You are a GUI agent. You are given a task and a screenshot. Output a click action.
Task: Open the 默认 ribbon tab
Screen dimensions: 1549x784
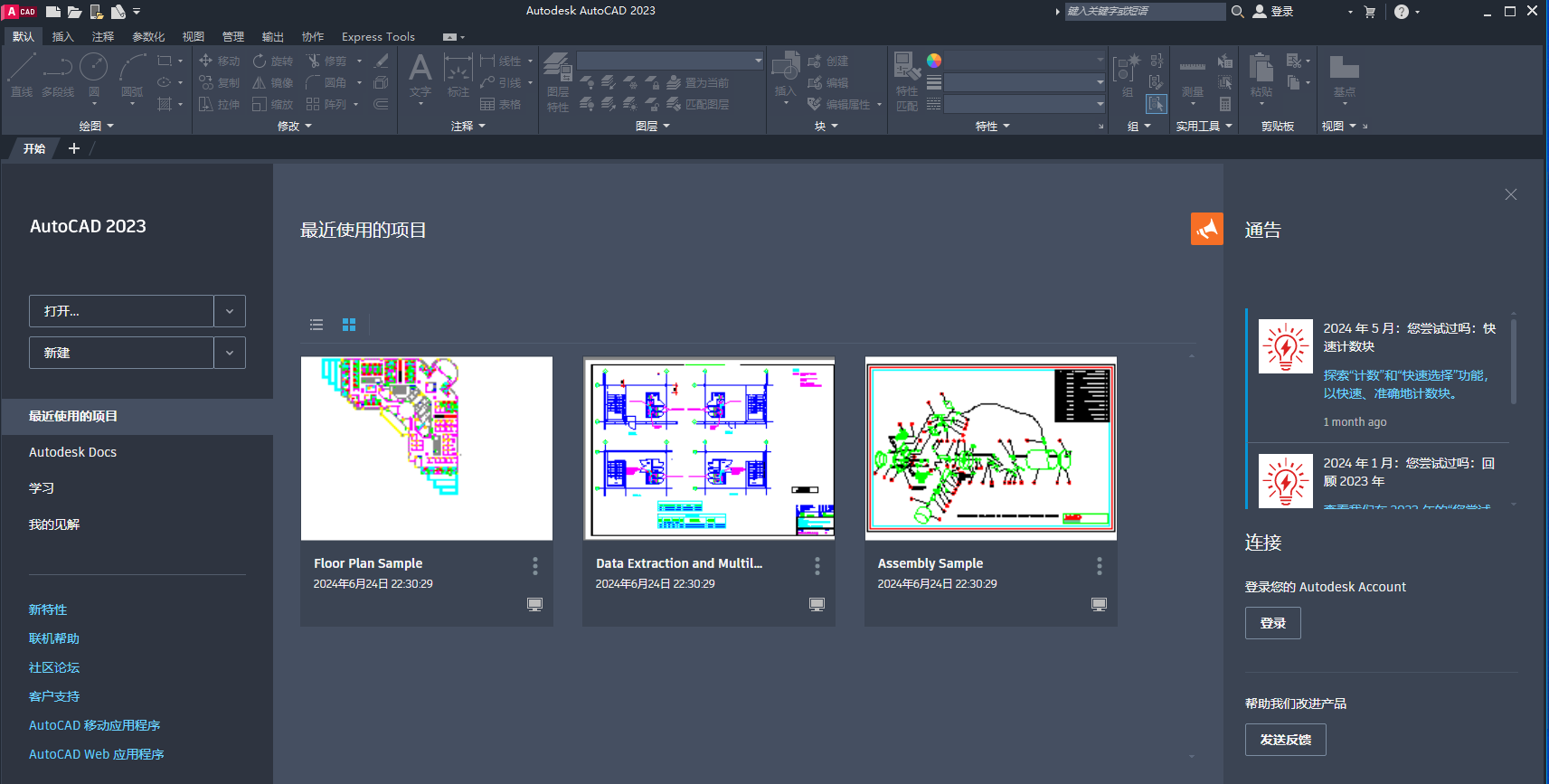coord(24,36)
